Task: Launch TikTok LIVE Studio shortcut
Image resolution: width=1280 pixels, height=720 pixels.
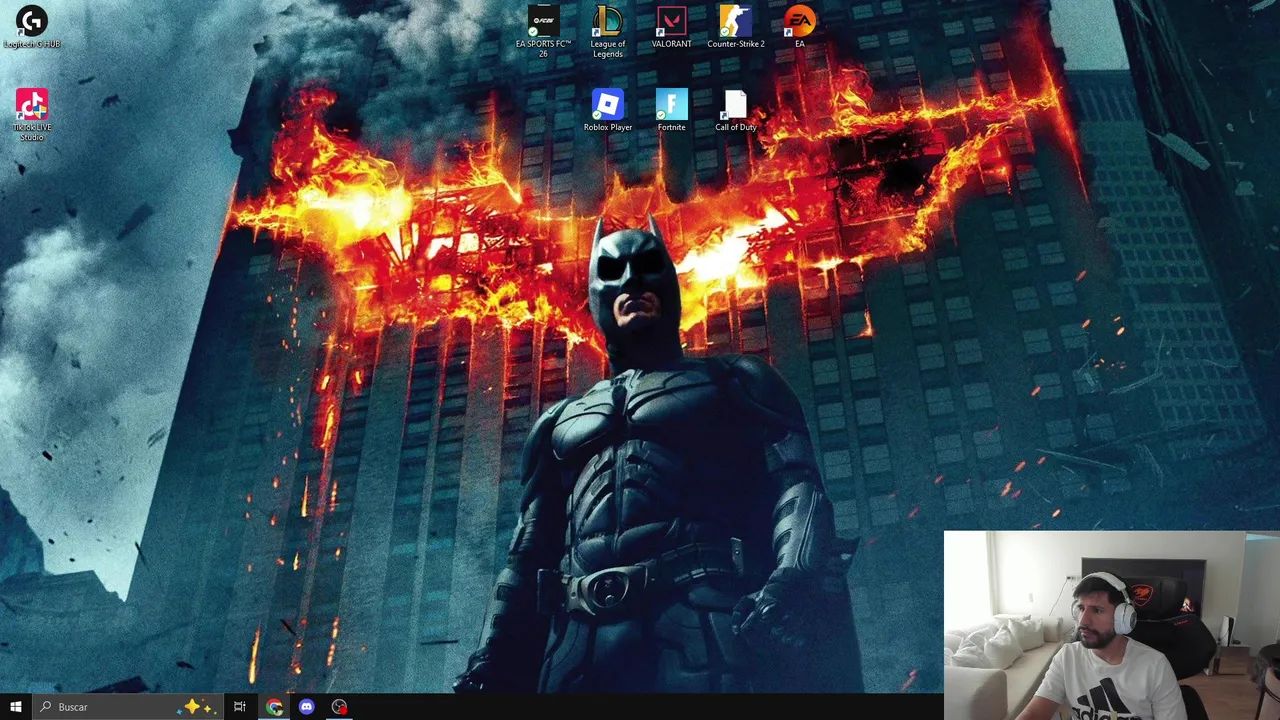Action: coord(32,114)
